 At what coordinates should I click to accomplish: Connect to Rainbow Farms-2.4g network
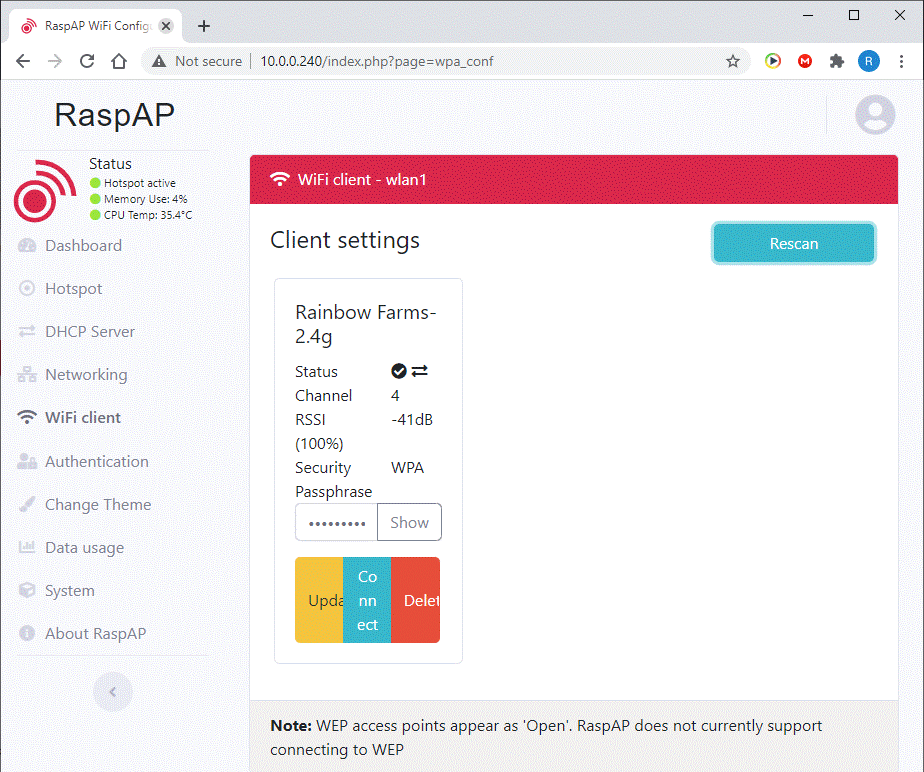[x=367, y=600]
